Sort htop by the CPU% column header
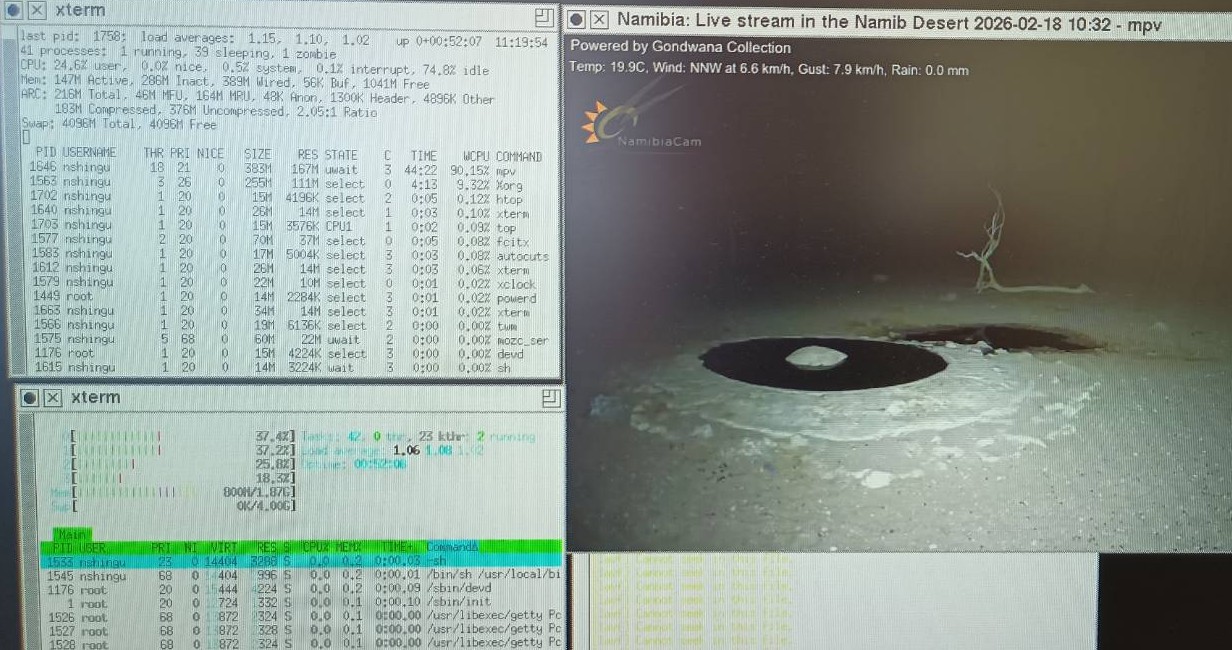The height and width of the screenshot is (650, 1232). [x=317, y=548]
